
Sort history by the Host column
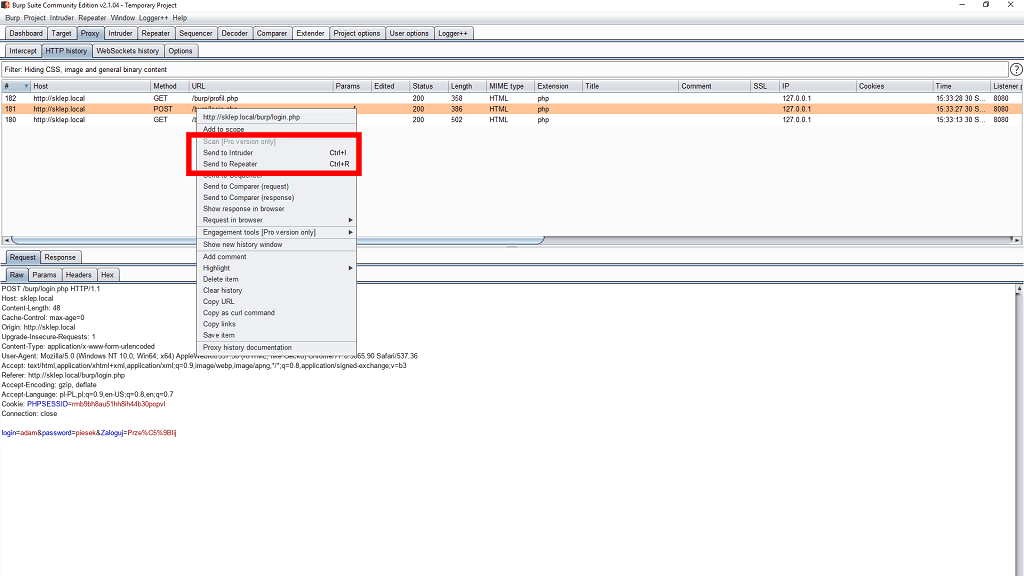click(x=91, y=86)
